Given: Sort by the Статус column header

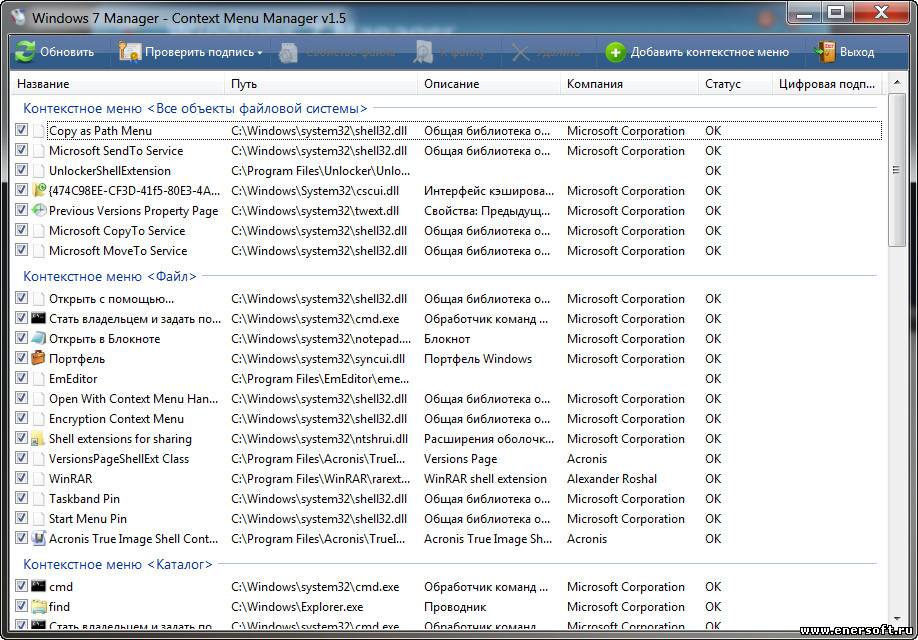Looking at the screenshot, I should click(735, 84).
